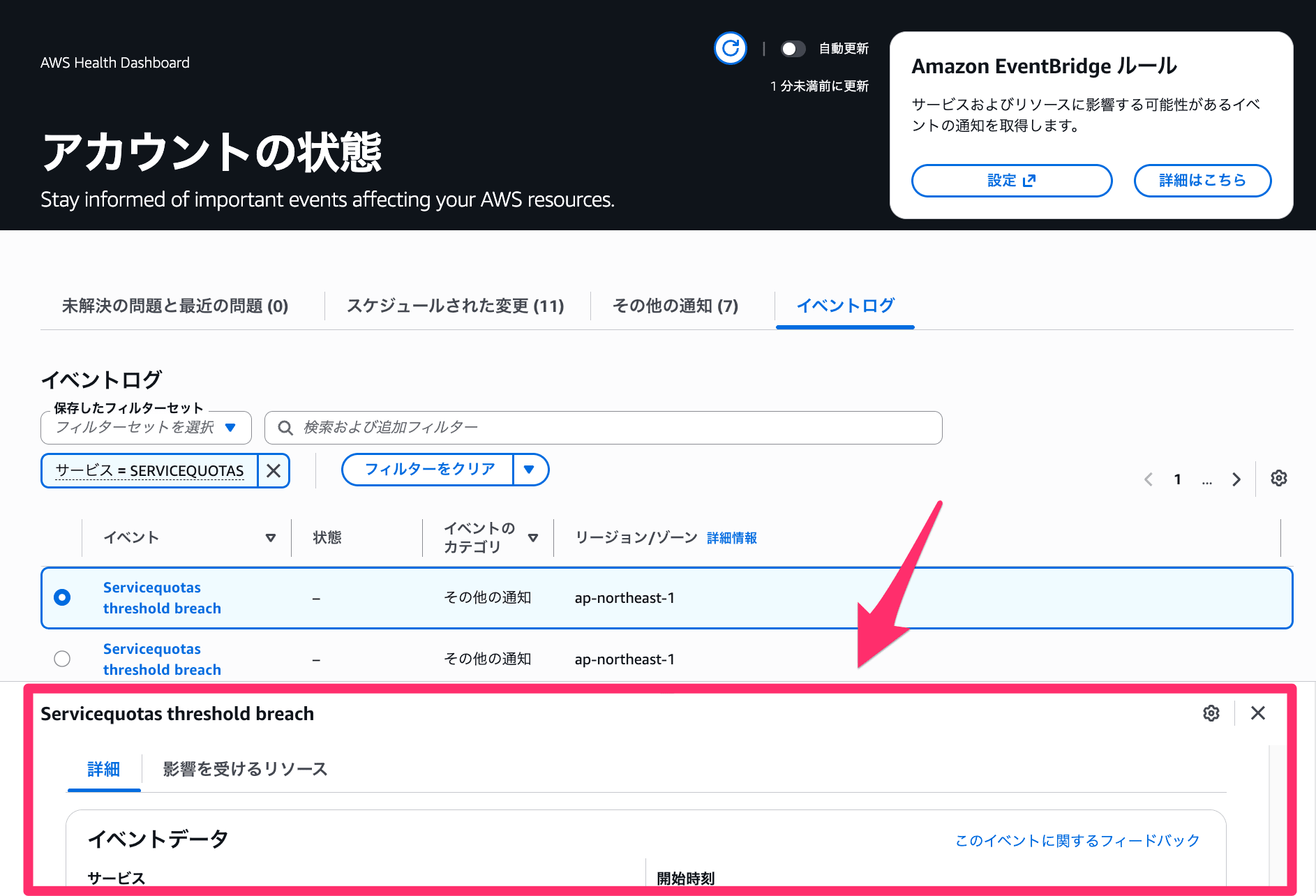Switch to 影響を受けるリソース tab
The width and height of the screenshot is (1316, 896).
point(245,769)
